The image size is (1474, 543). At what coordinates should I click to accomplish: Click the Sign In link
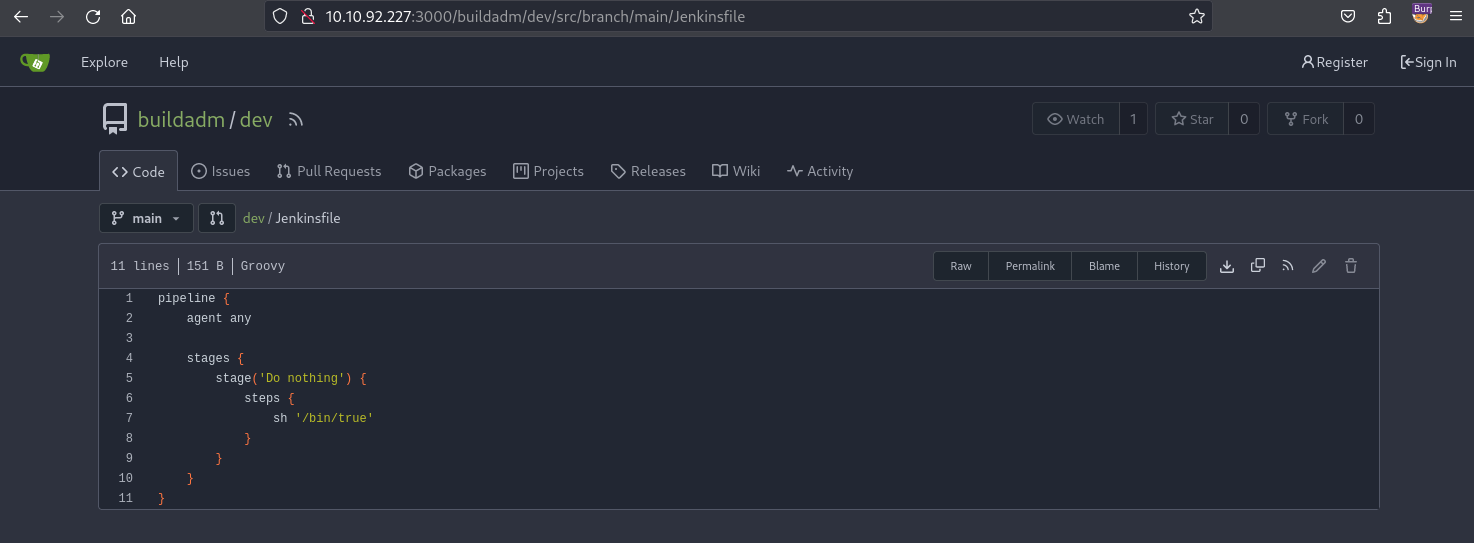pos(1428,62)
